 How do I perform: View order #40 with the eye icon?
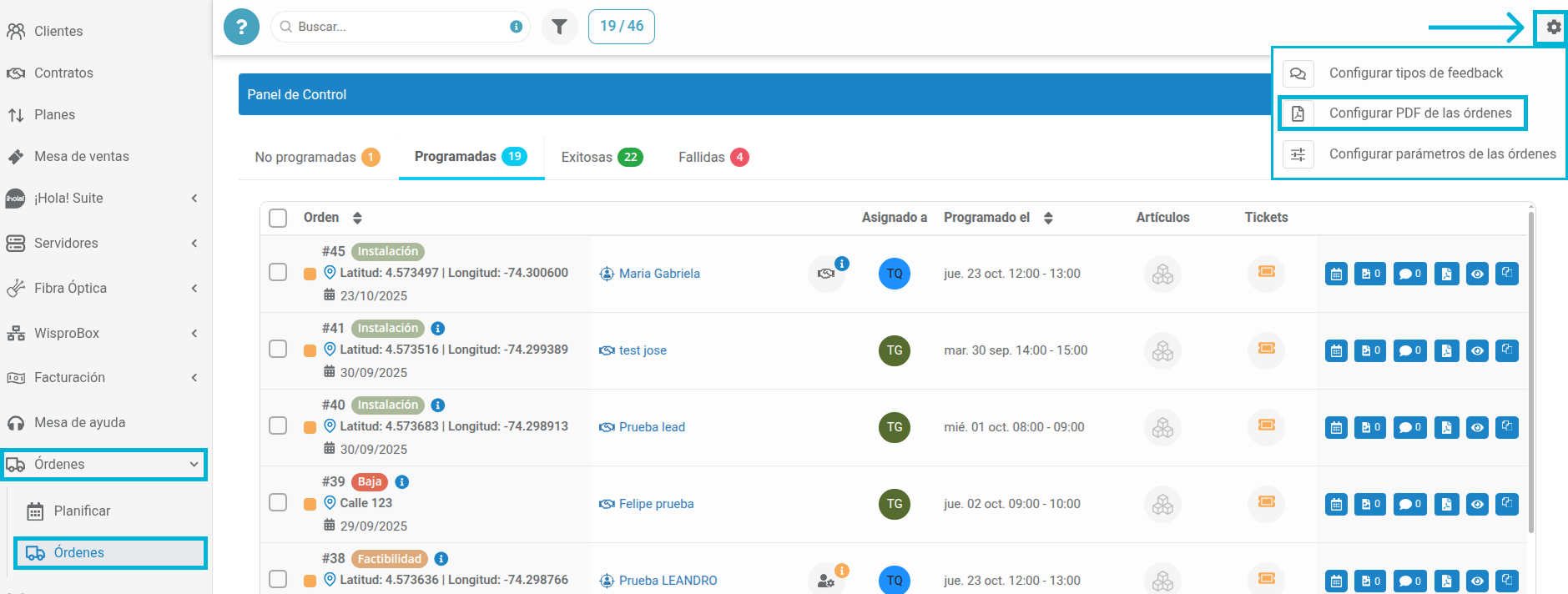[x=1477, y=427]
